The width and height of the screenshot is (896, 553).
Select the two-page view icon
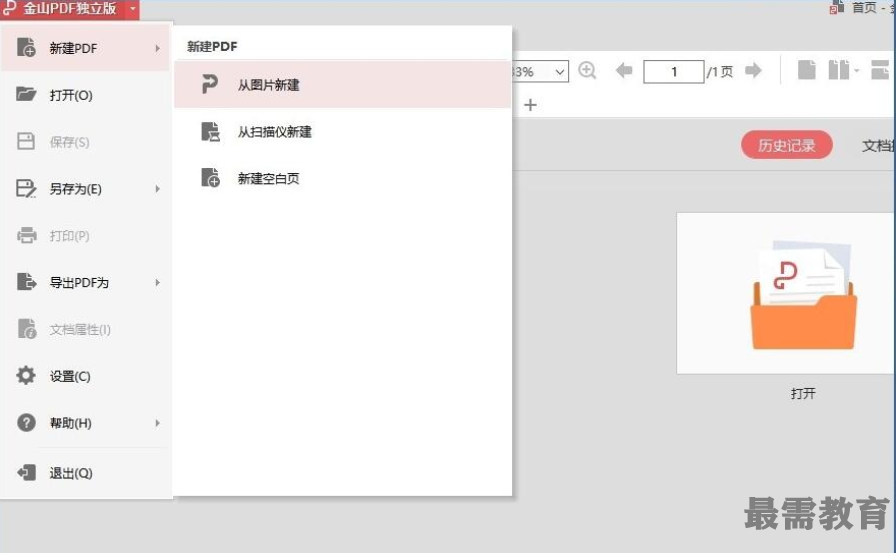839,70
